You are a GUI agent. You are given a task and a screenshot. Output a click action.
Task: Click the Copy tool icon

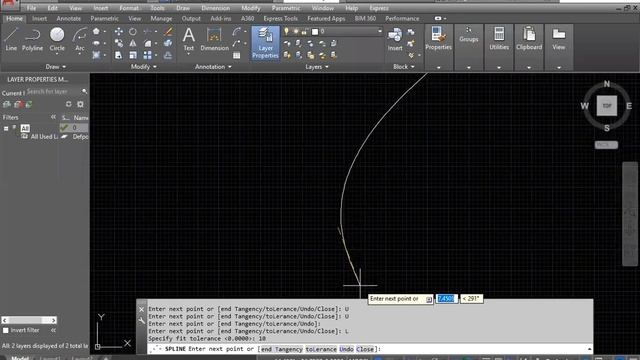pyautogui.click(x=118, y=43)
